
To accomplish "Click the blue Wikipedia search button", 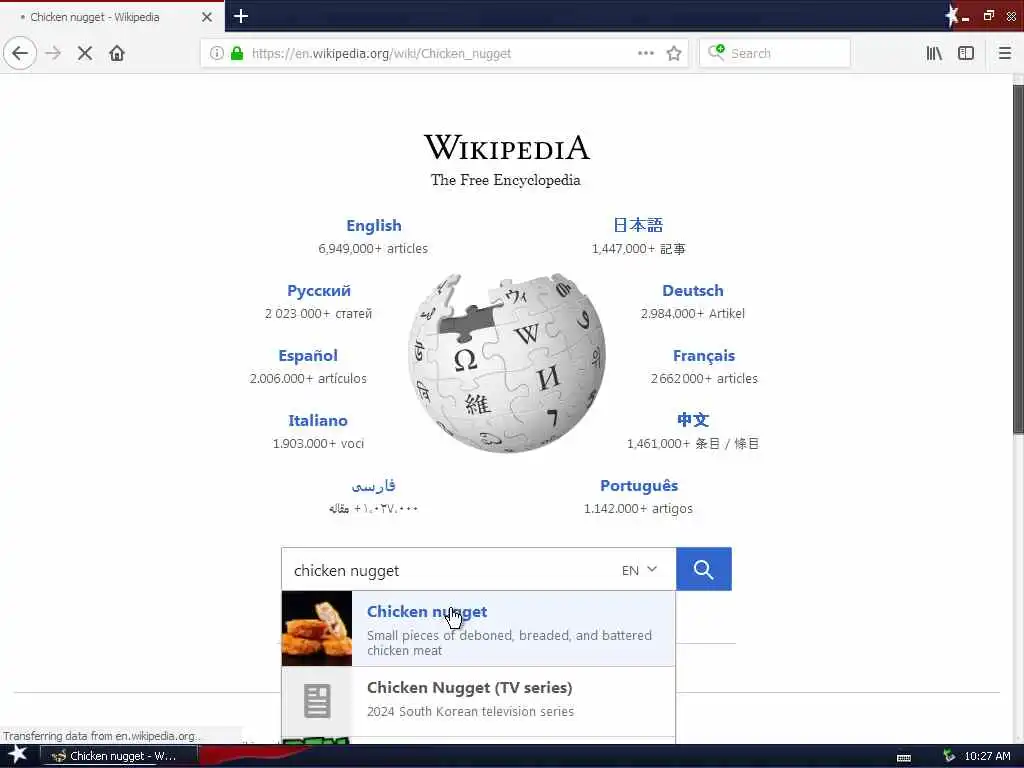I will [703, 569].
